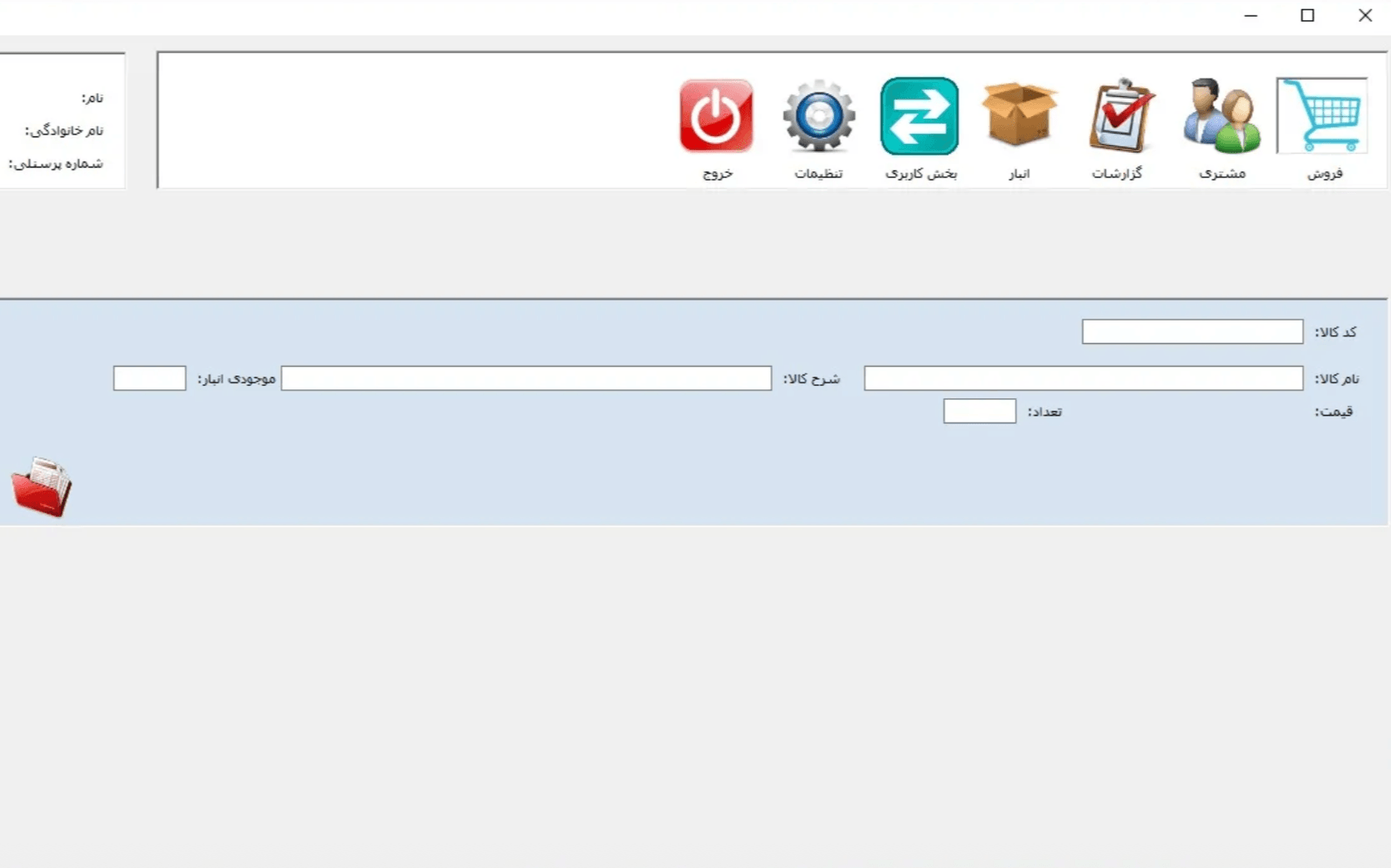This screenshot has height=868, width=1391.
Task: Click the انبار label under box
Action: [x=1019, y=173]
